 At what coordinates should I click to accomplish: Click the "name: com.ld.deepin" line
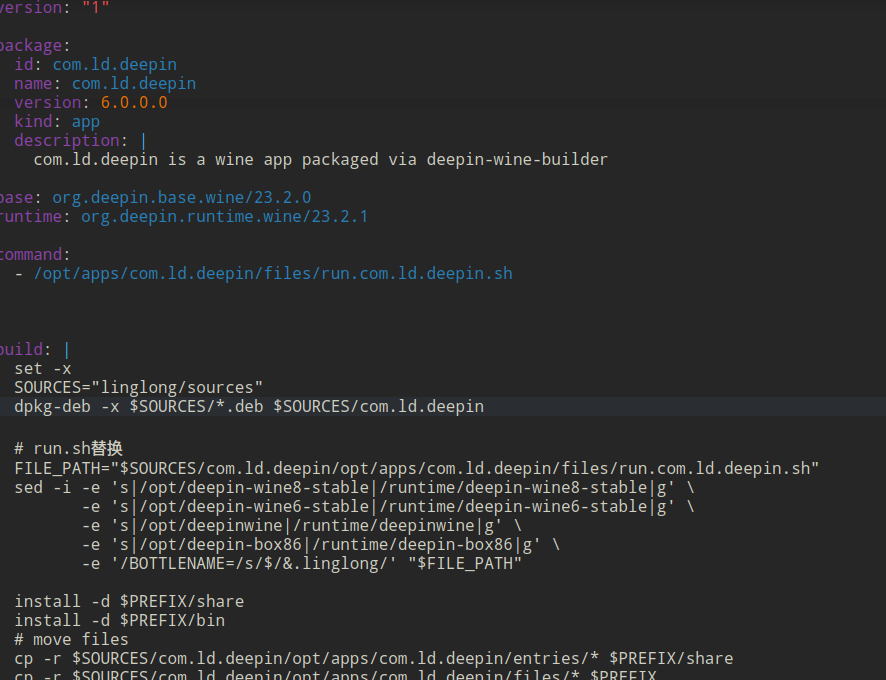click(105, 84)
